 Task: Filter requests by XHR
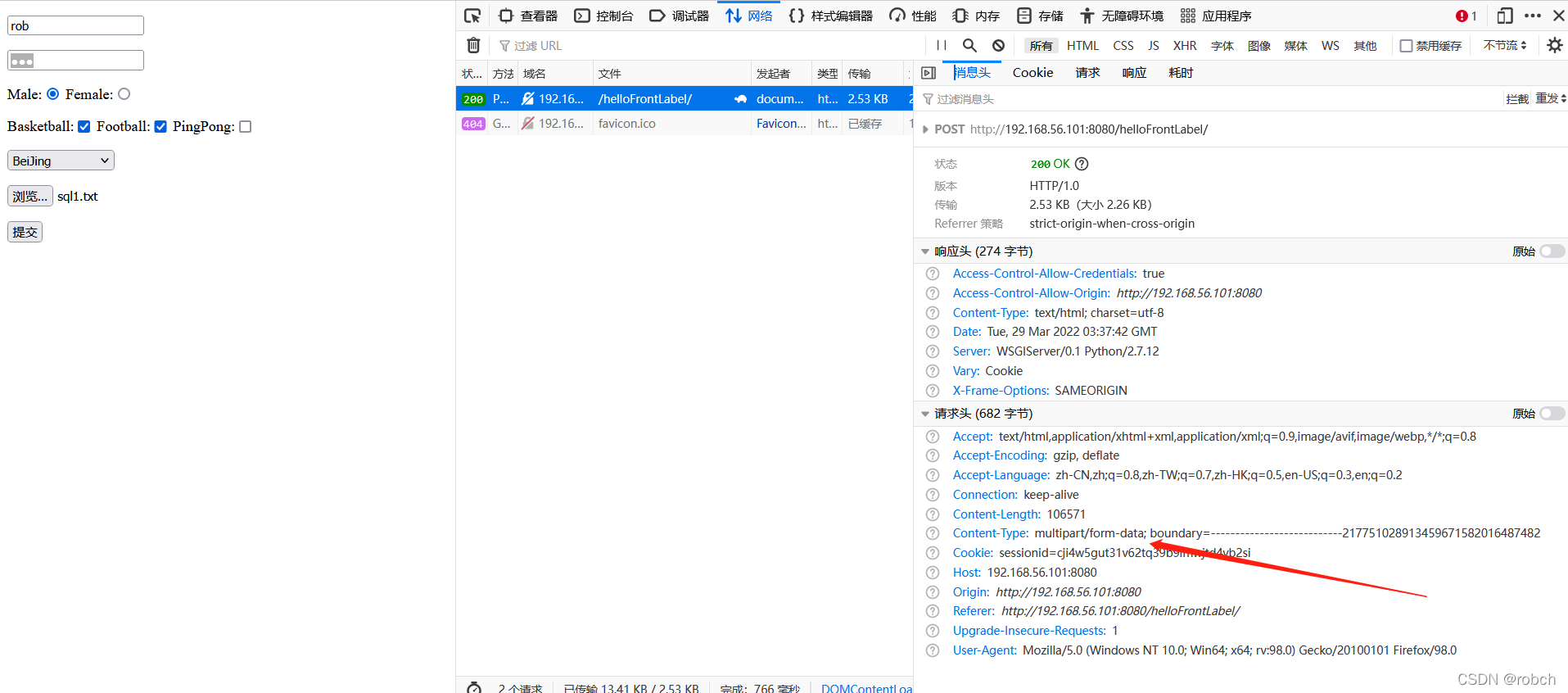coord(1185,46)
